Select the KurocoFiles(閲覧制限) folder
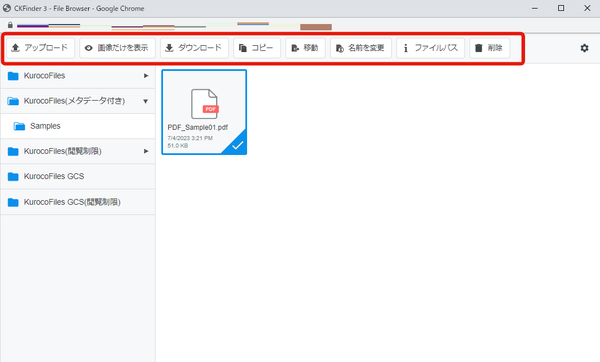Image resolution: width=600 pixels, height=362 pixels. coord(78,151)
